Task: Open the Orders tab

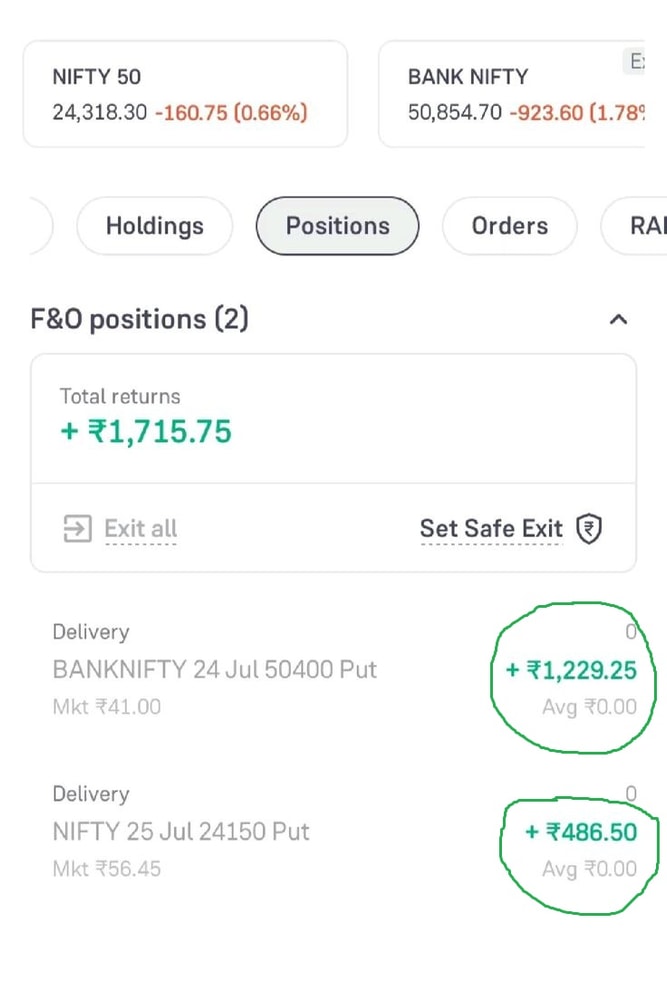Action: click(509, 226)
